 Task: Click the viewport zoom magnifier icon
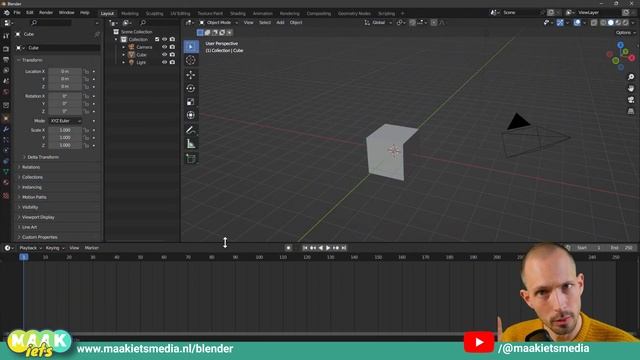[x=631, y=77]
